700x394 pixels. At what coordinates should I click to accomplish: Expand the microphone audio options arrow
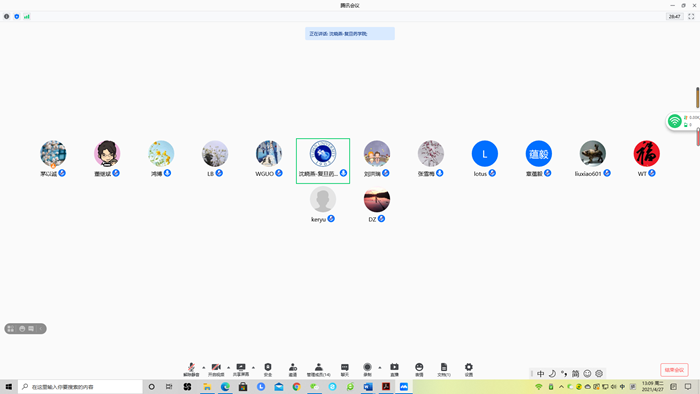(204, 368)
